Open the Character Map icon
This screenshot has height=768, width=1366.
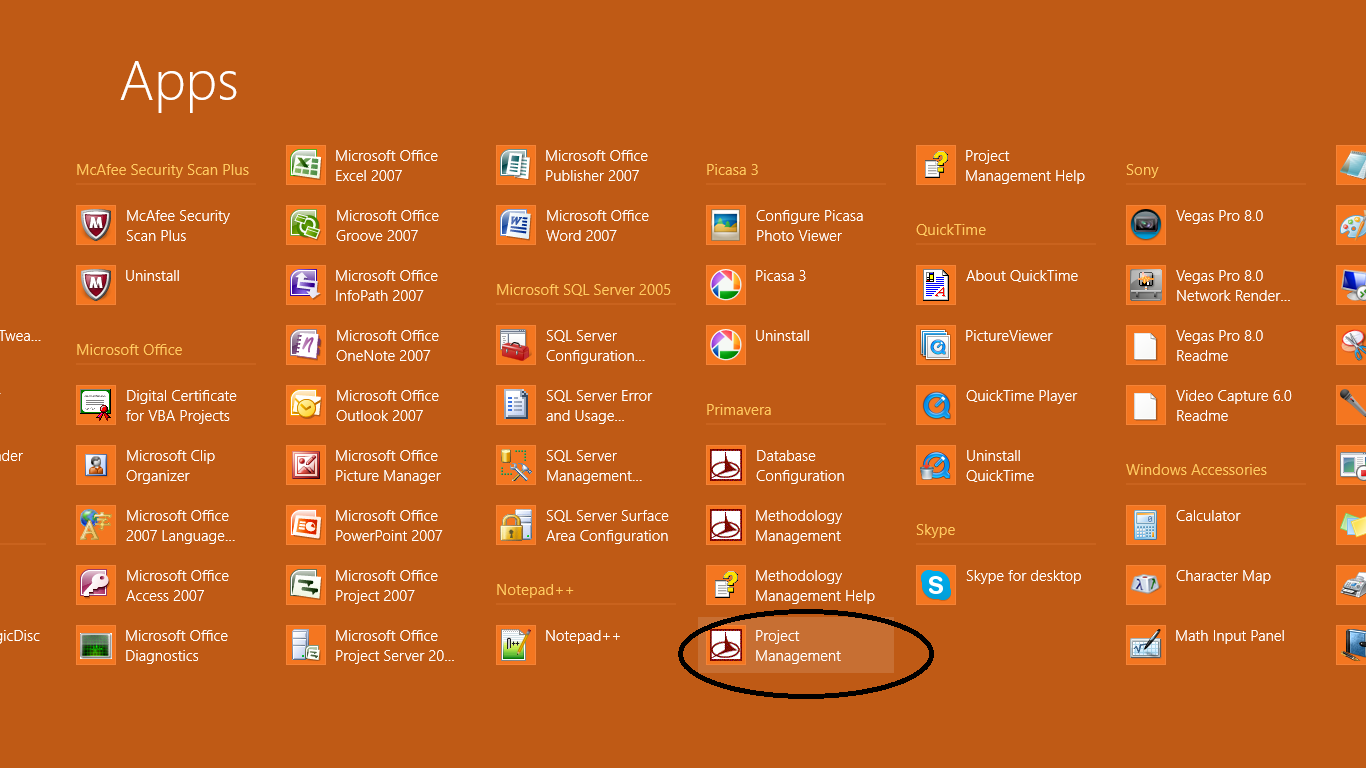coord(1146,585)
